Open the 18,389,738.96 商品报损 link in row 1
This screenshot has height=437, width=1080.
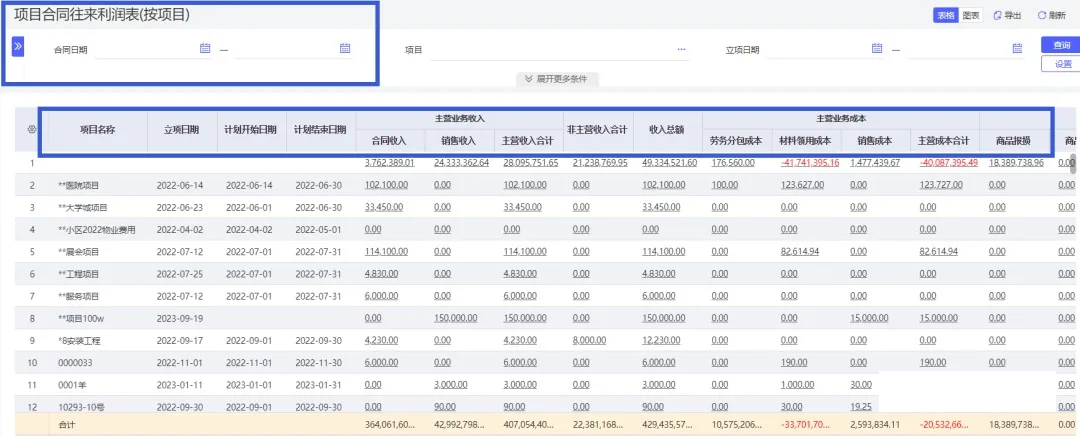1016,163
